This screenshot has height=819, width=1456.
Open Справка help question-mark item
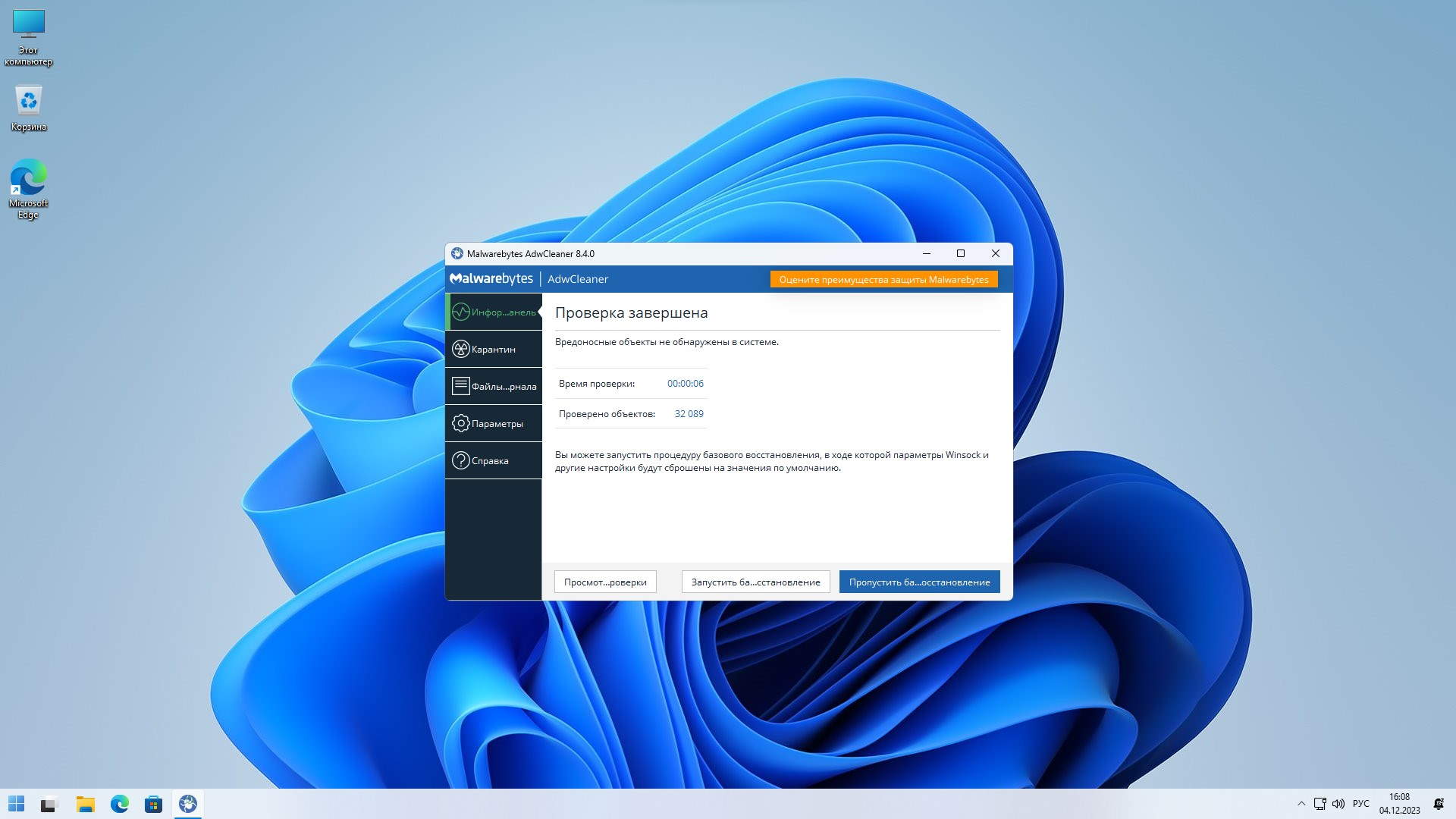[x=494, y=460]
